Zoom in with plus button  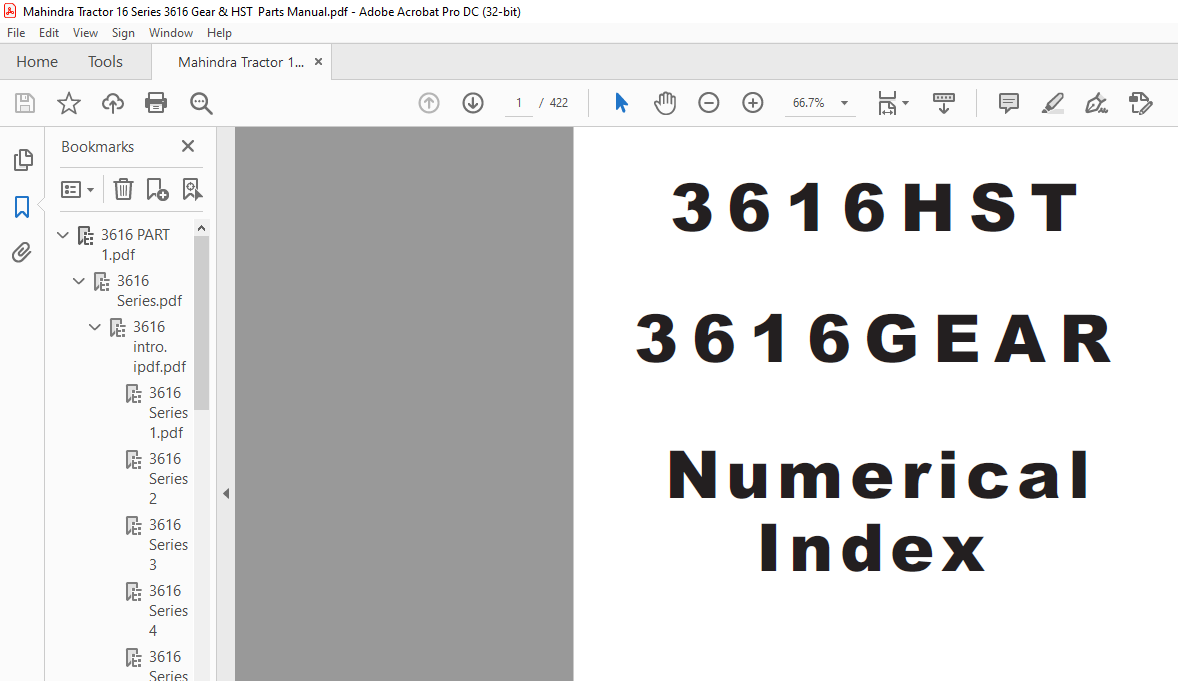752,103
